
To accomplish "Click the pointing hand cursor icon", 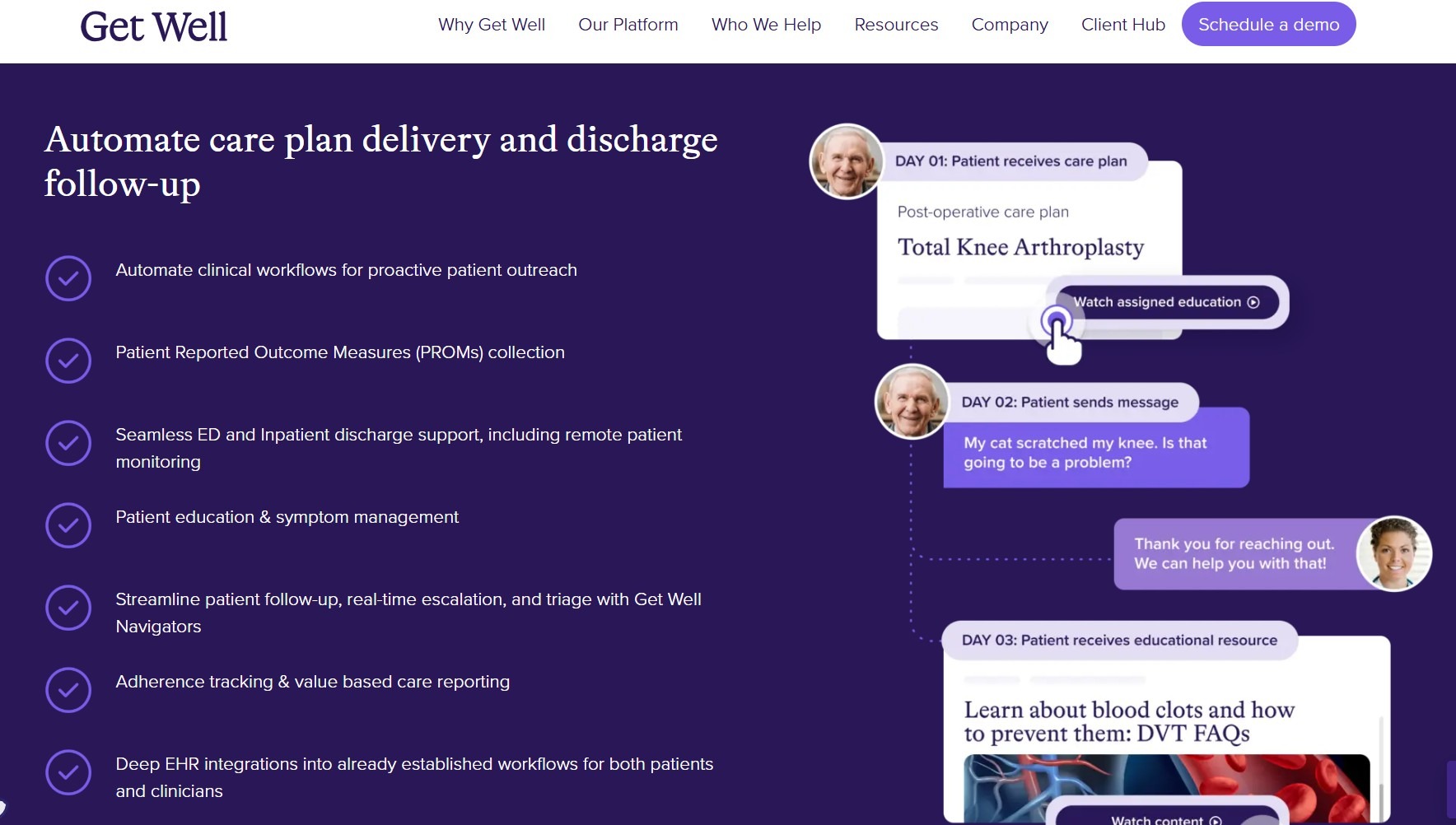I will coord(1062,341).
